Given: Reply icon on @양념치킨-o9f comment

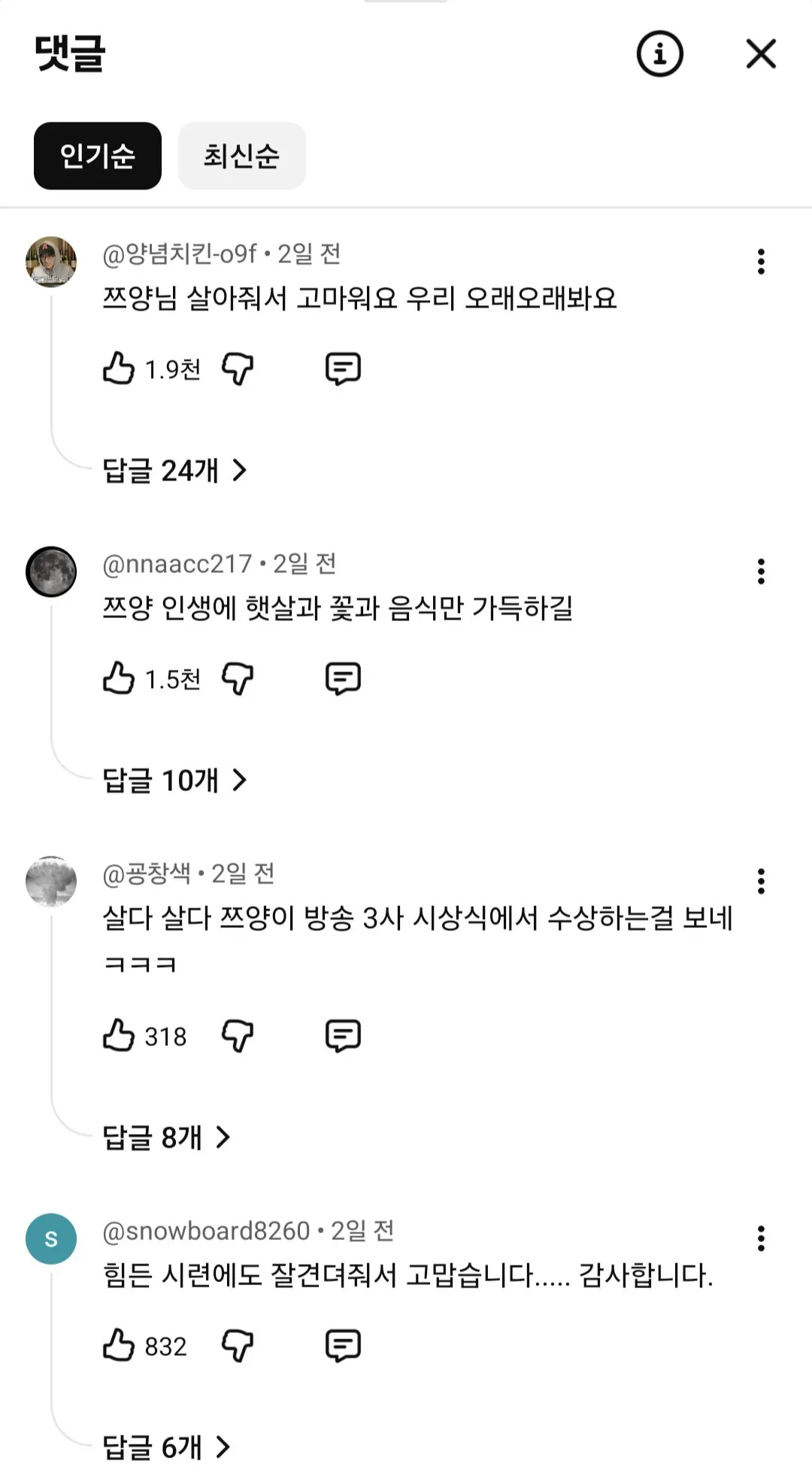Looking at the screenshot, I should coord(343,368).
